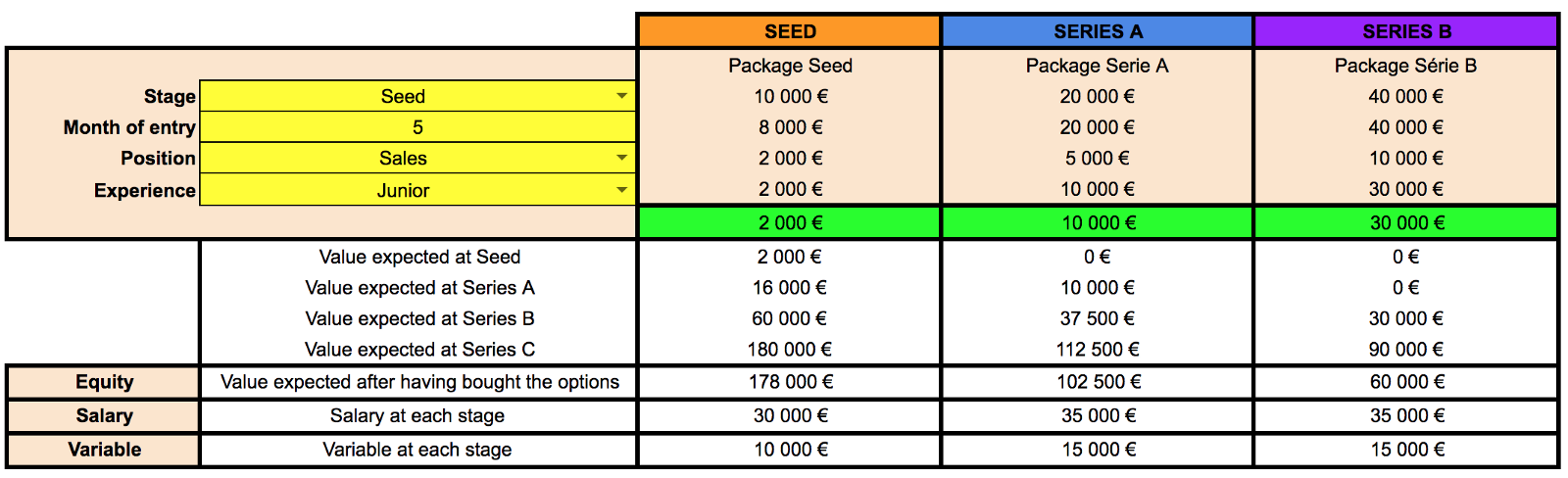The height and width of the screenshot is (478, 1568).
Task: Click the green Series B total cell
Action: (1406, 222)
